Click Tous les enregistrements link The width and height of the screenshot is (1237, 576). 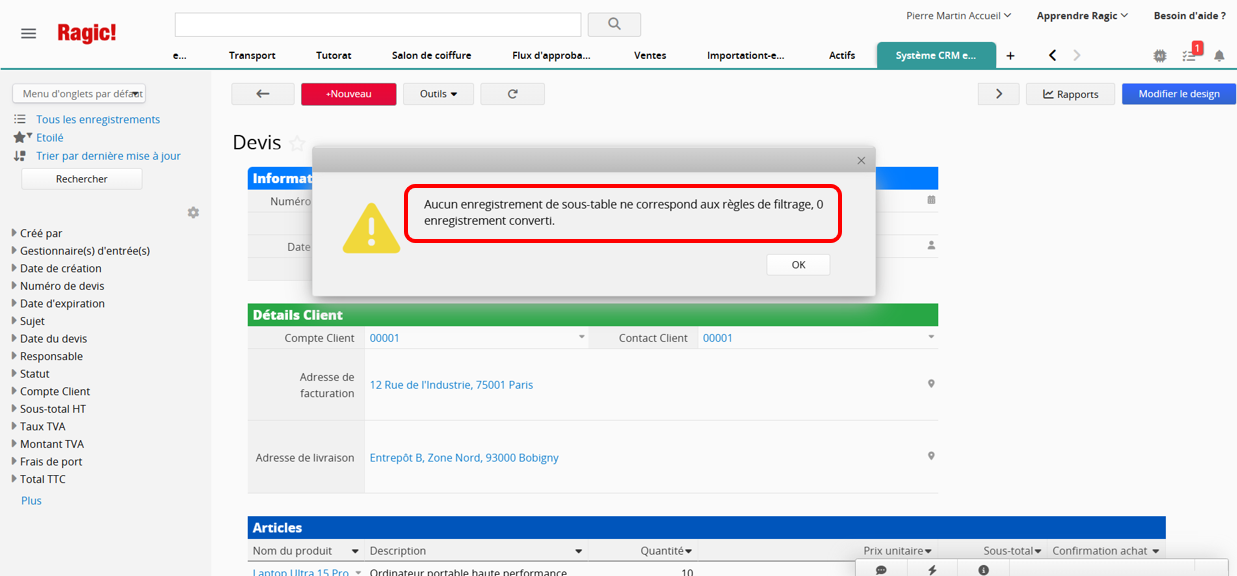(x=97, y=120)
